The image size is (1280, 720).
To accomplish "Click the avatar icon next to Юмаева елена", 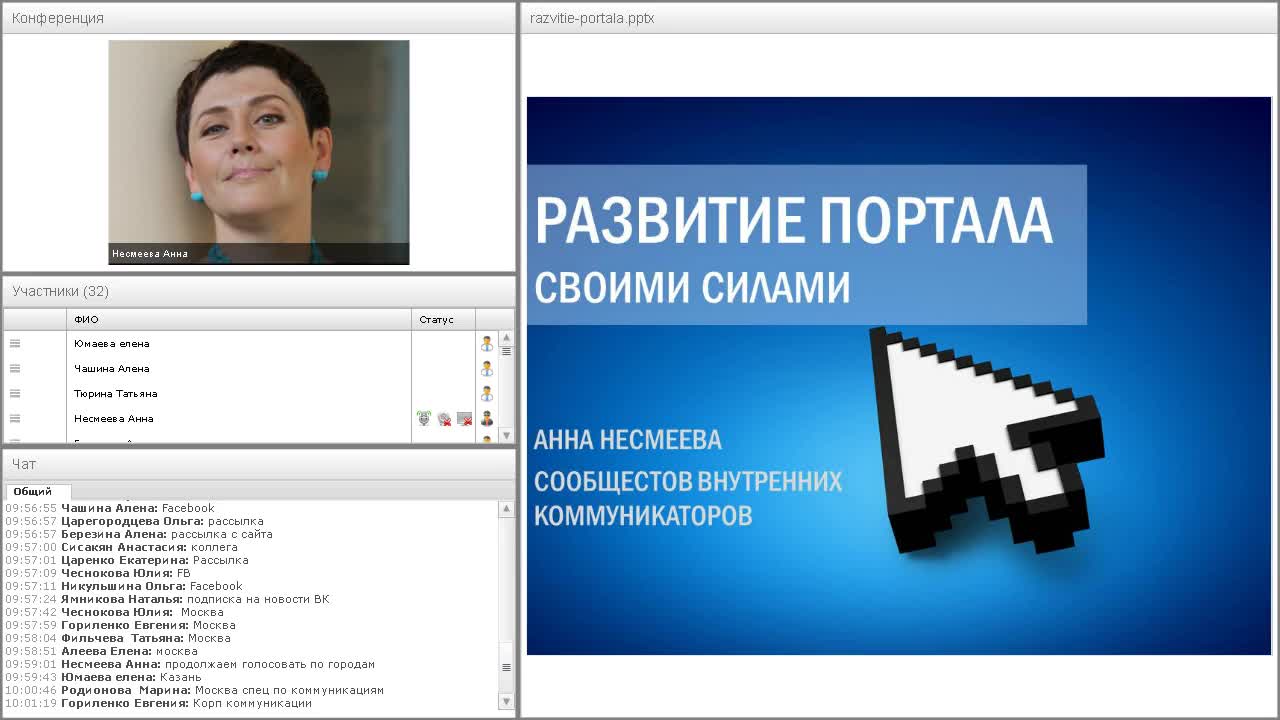I will coord(487,343).
